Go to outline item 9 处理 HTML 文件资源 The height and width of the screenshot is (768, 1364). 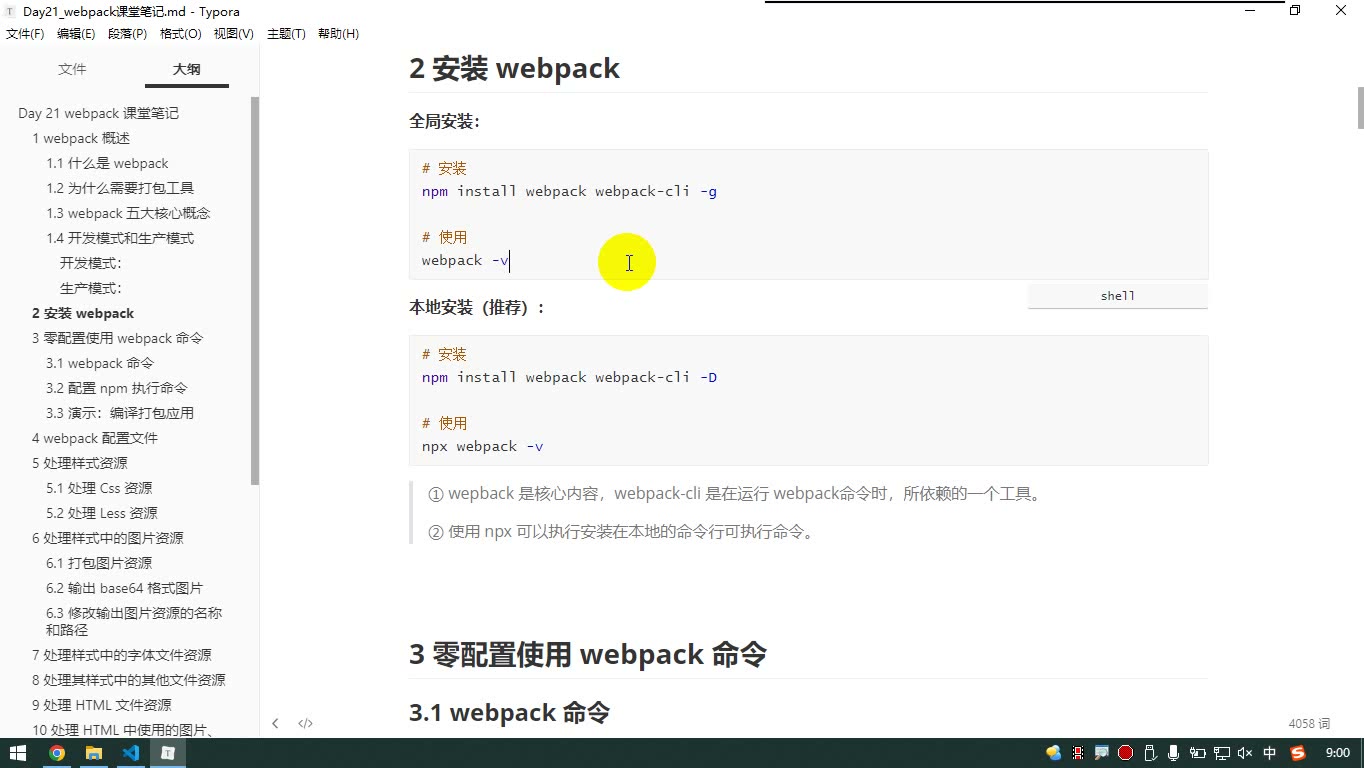click(x=102, y=705)
